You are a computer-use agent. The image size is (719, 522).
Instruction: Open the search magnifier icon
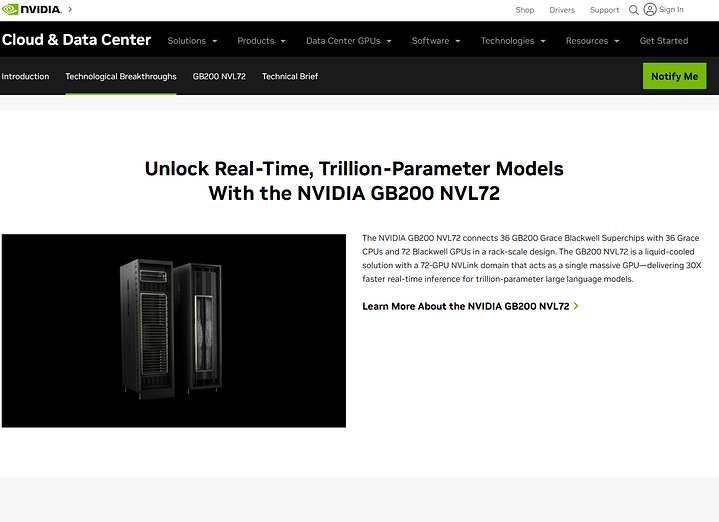[634, 10]
